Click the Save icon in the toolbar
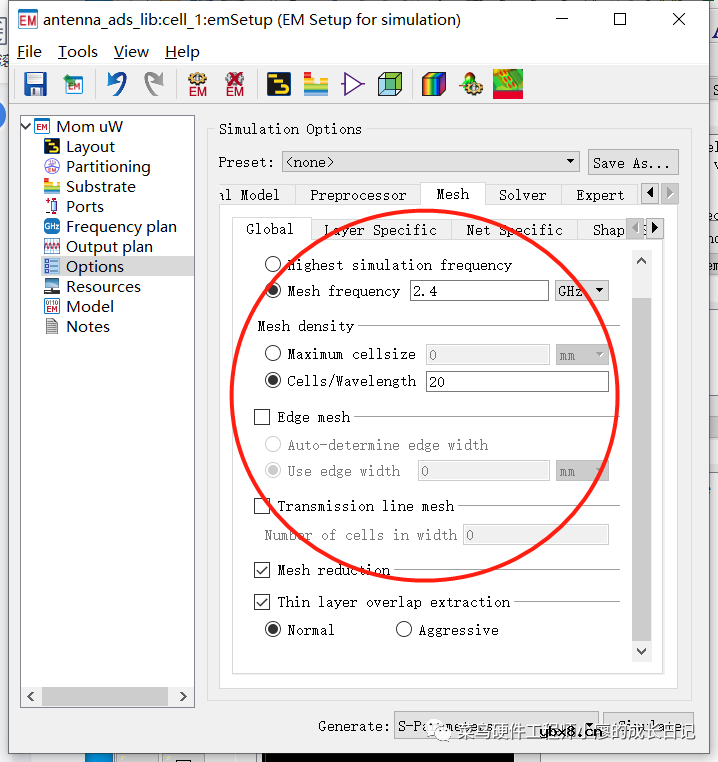Image resolution: width=718 pixels, height=762 pixels. click(35, 85)
